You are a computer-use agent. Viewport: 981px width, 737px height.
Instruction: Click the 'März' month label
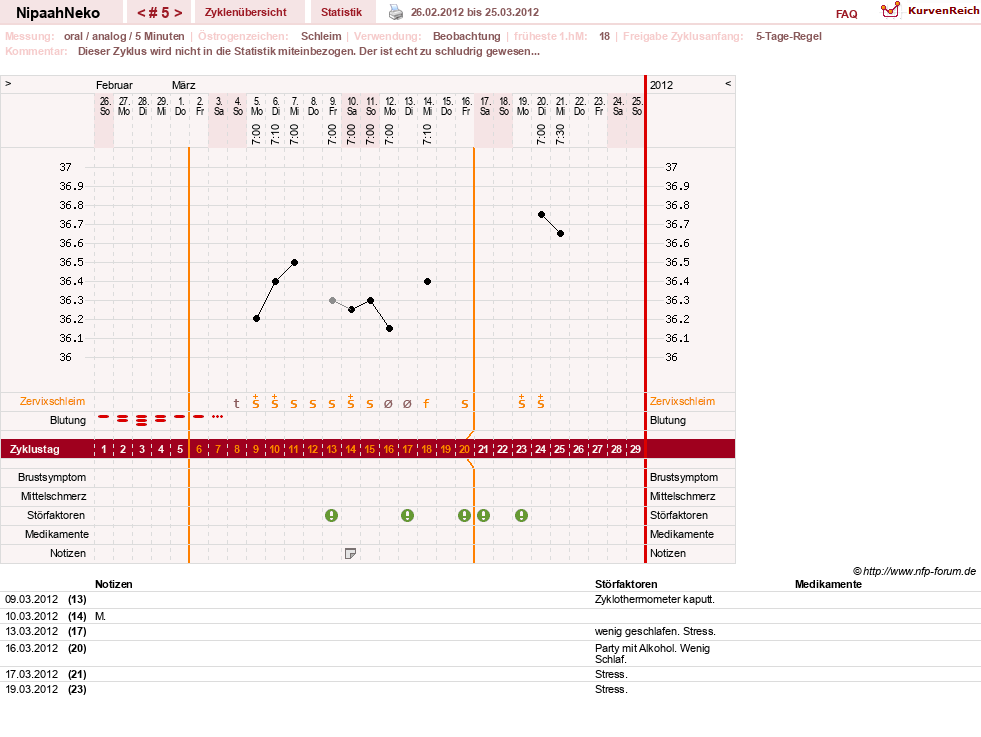pos(183,85)
